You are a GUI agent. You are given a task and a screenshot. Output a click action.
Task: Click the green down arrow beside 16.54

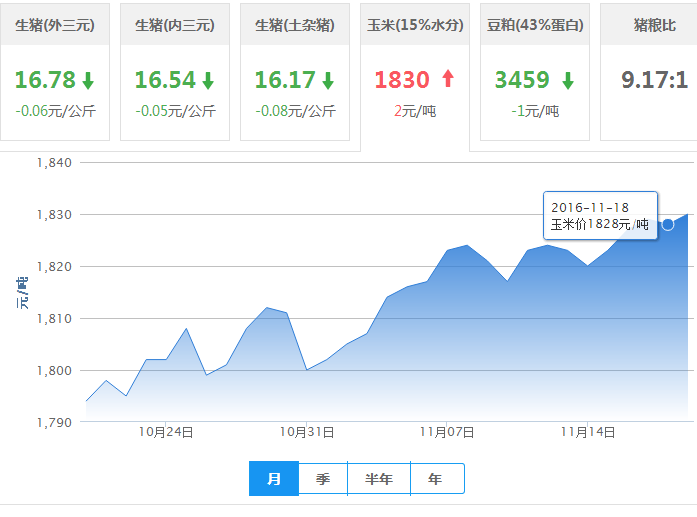coord(208,80)
